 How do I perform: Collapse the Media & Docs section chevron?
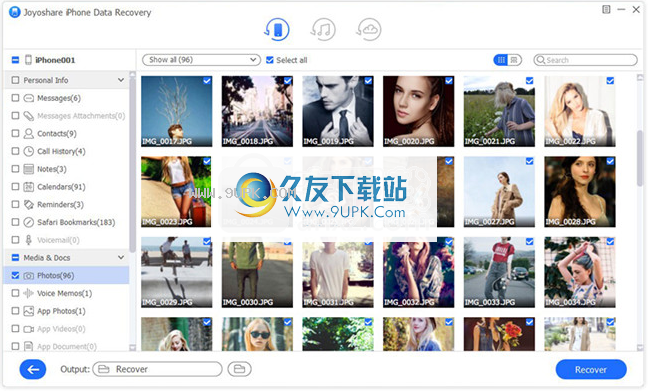pos(121,257)
